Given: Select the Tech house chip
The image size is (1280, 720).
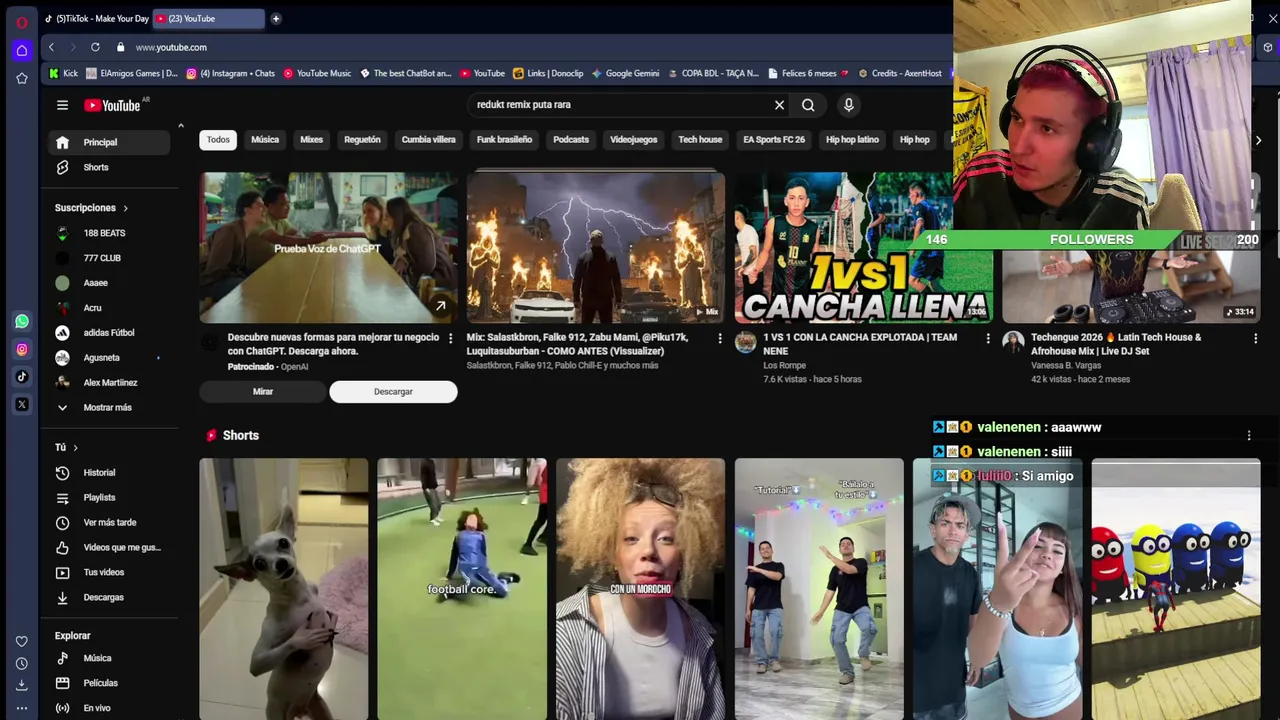Looking at the screenshot, I should tap(700, 140).
